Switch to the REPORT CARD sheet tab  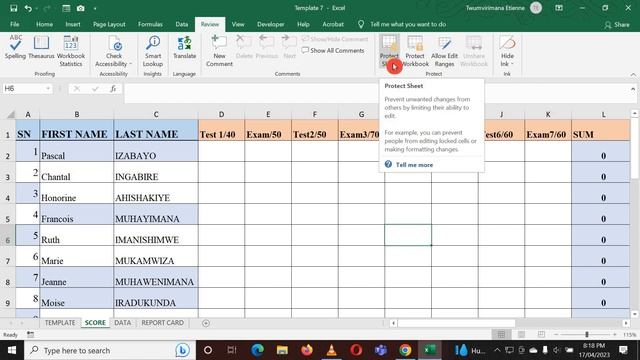tap(162, 323)
